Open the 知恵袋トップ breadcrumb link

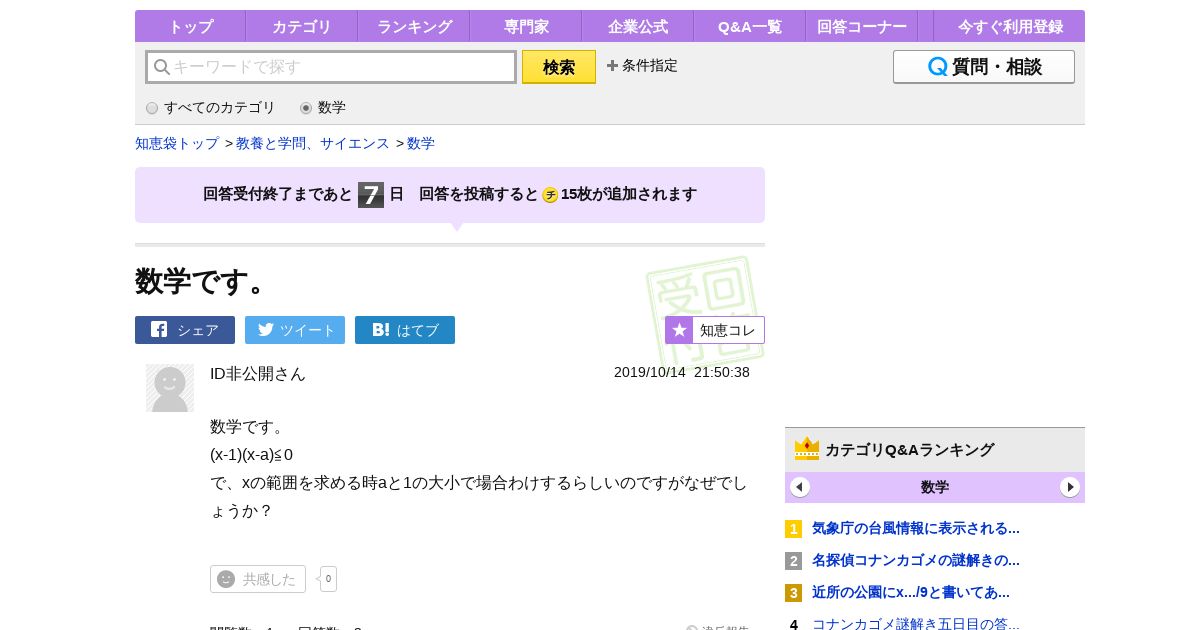coord(177,143)
